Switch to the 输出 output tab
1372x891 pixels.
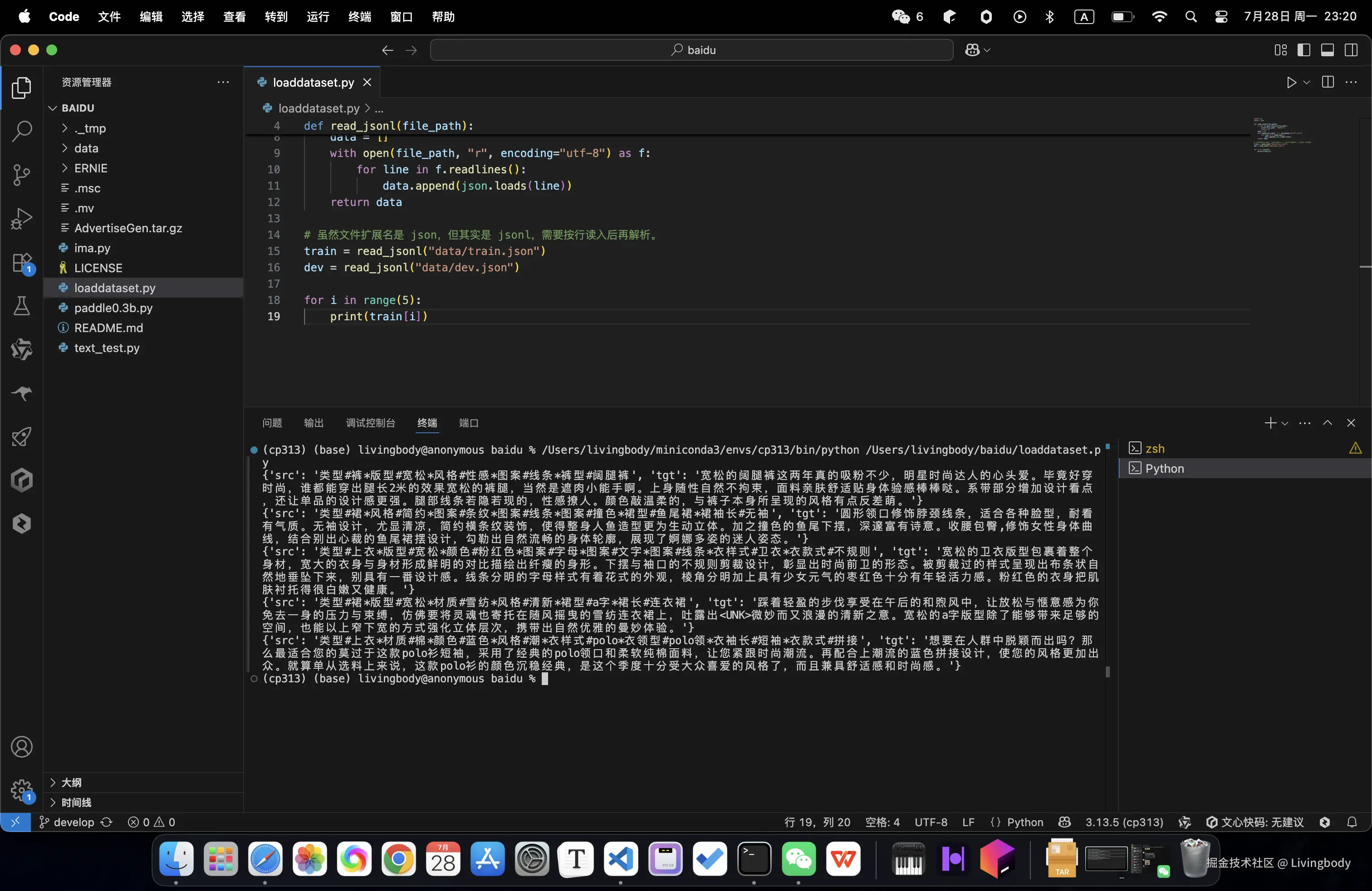pos(314,423)
